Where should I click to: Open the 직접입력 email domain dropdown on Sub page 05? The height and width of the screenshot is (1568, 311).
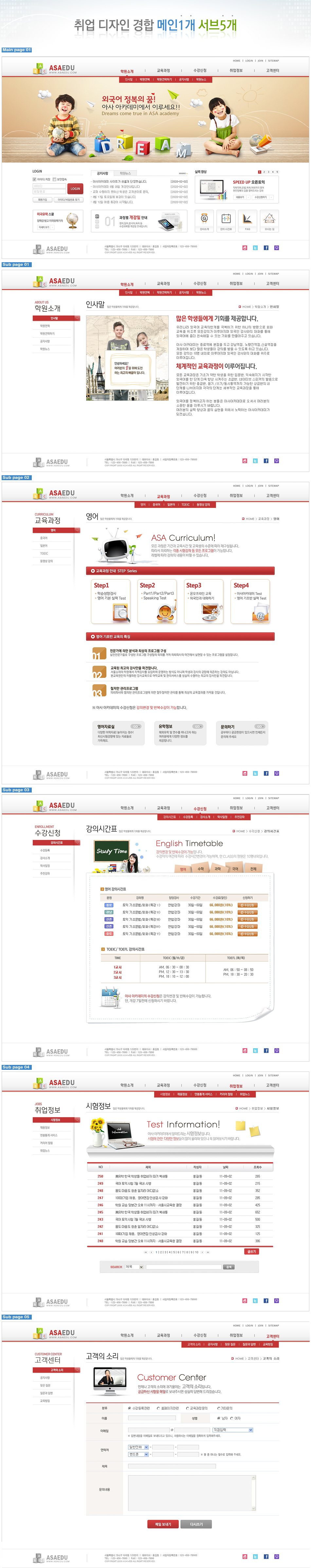233,1430
